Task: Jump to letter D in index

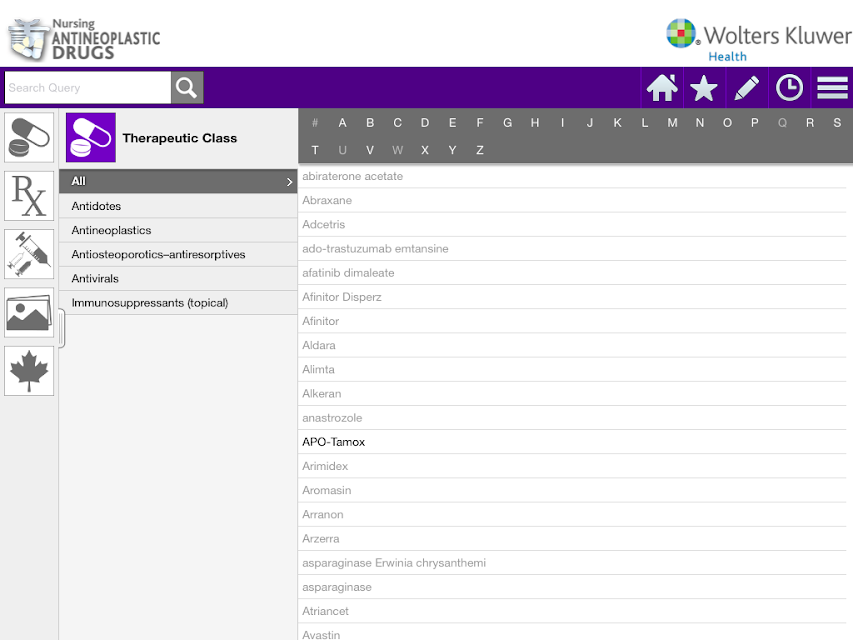Action: coord(425,123)
